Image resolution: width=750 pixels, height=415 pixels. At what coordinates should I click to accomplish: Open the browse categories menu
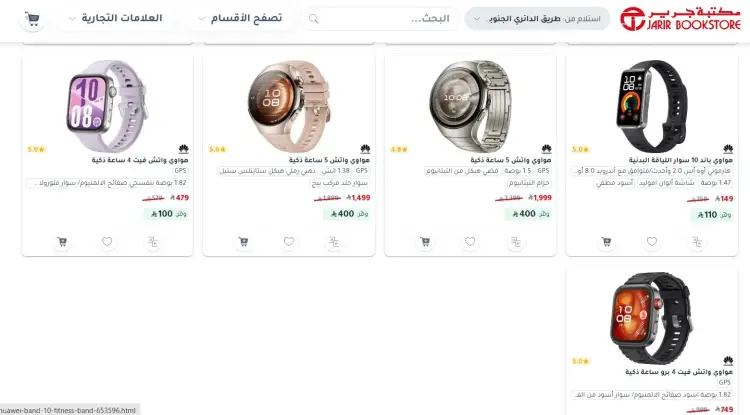tap(240, 18)
